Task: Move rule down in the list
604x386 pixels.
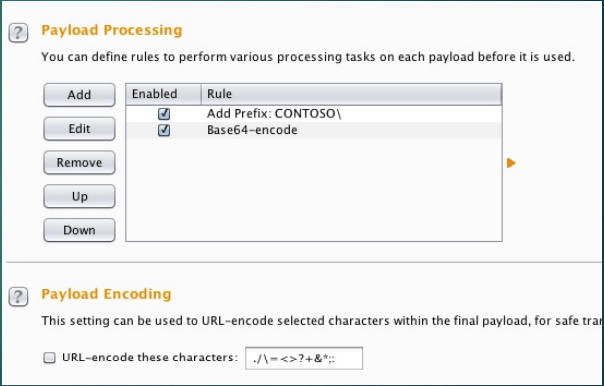Action: pyautogui.click(x=79, y=230)
